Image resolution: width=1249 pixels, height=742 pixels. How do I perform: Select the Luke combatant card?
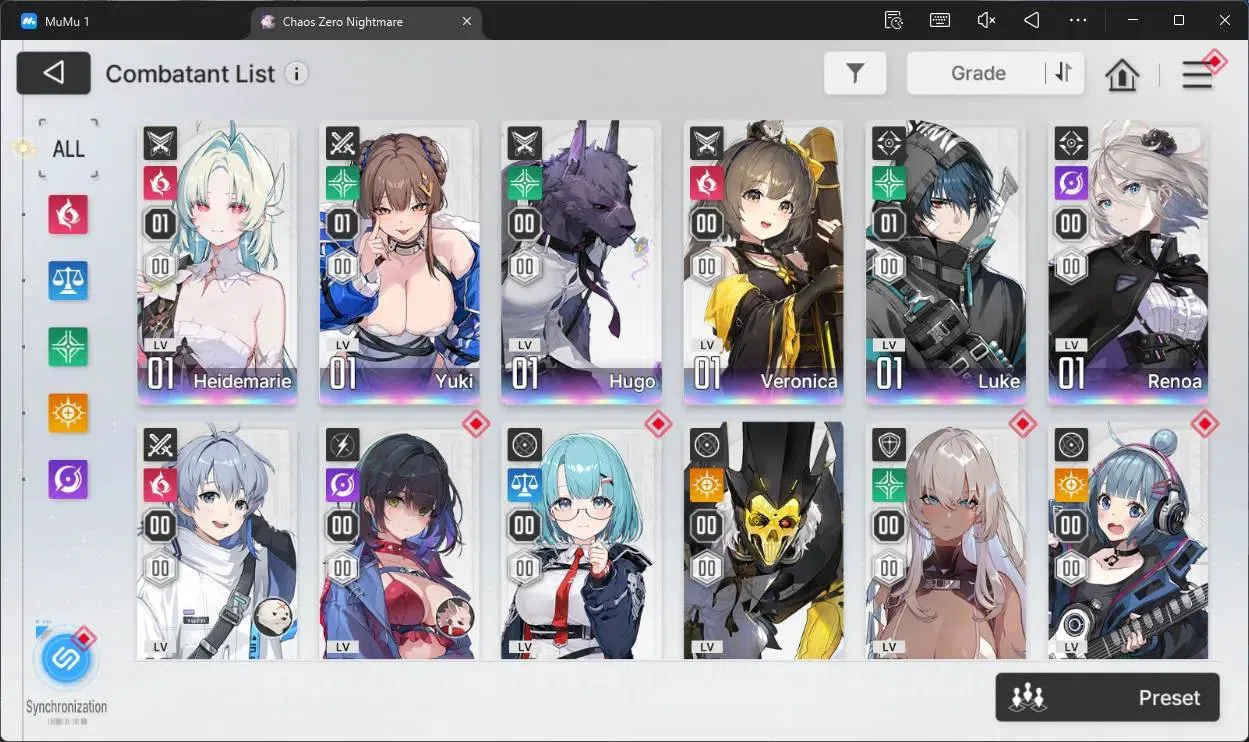click(945, 262)
